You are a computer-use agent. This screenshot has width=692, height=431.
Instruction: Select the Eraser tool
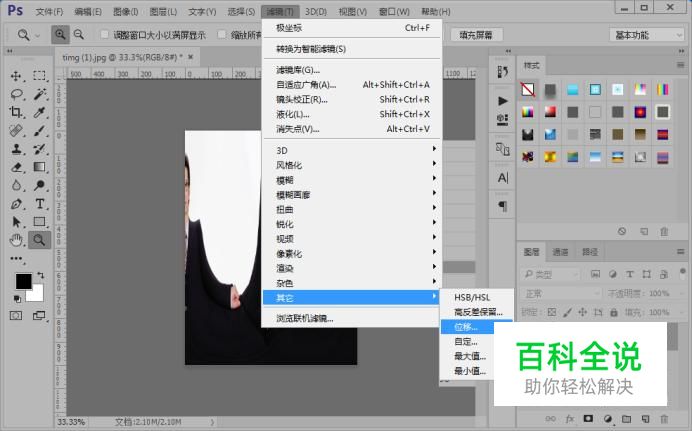point(16,167)
